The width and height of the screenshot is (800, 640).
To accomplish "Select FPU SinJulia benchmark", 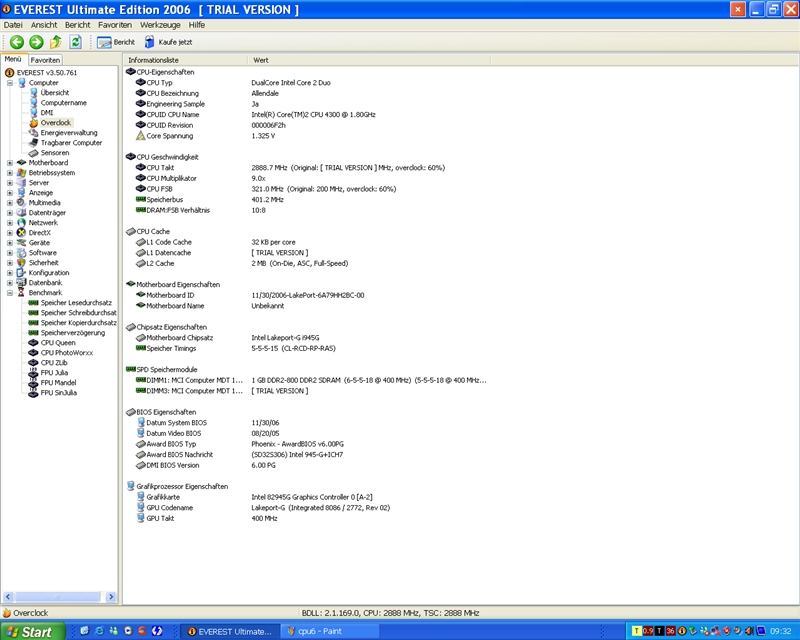I will 58,392.
